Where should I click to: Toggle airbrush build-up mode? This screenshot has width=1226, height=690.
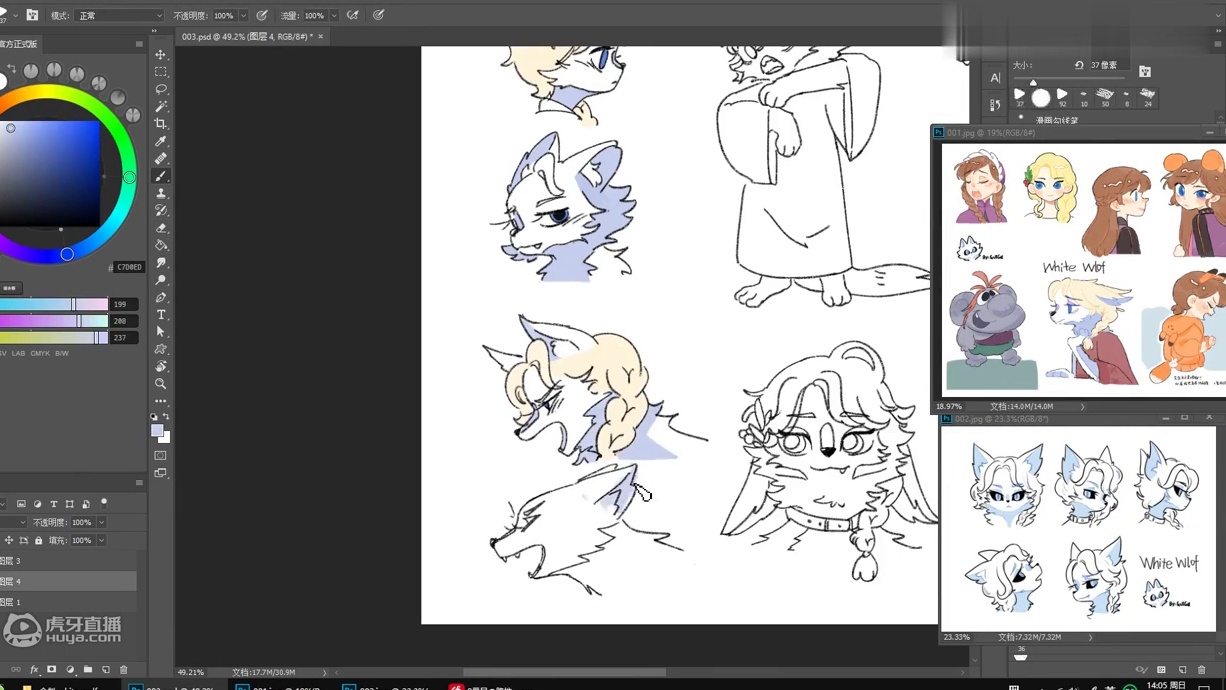(353, 15)
